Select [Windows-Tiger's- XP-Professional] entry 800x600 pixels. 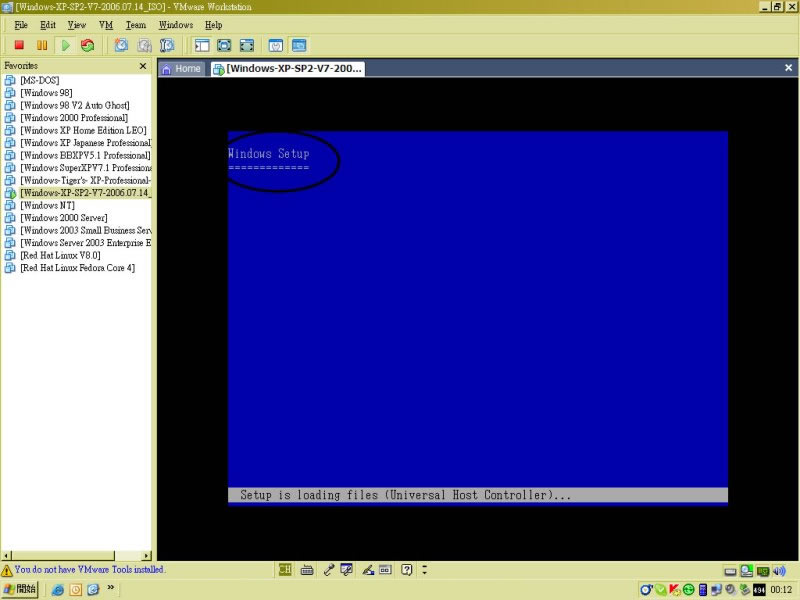pyautogui.click(x=78, y=180)
